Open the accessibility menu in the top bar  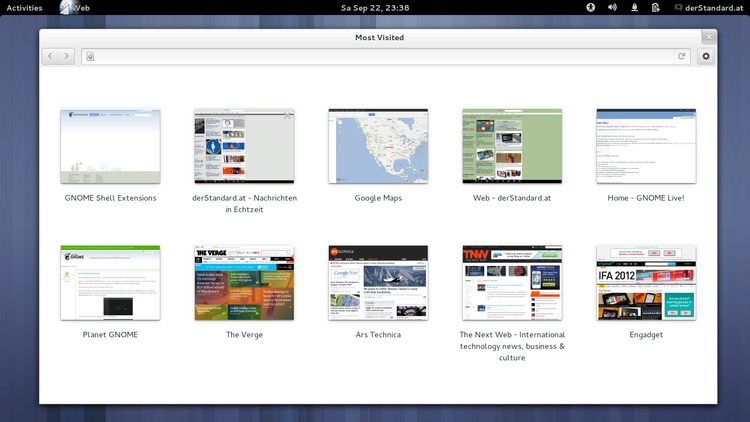(x=590, y=7)
